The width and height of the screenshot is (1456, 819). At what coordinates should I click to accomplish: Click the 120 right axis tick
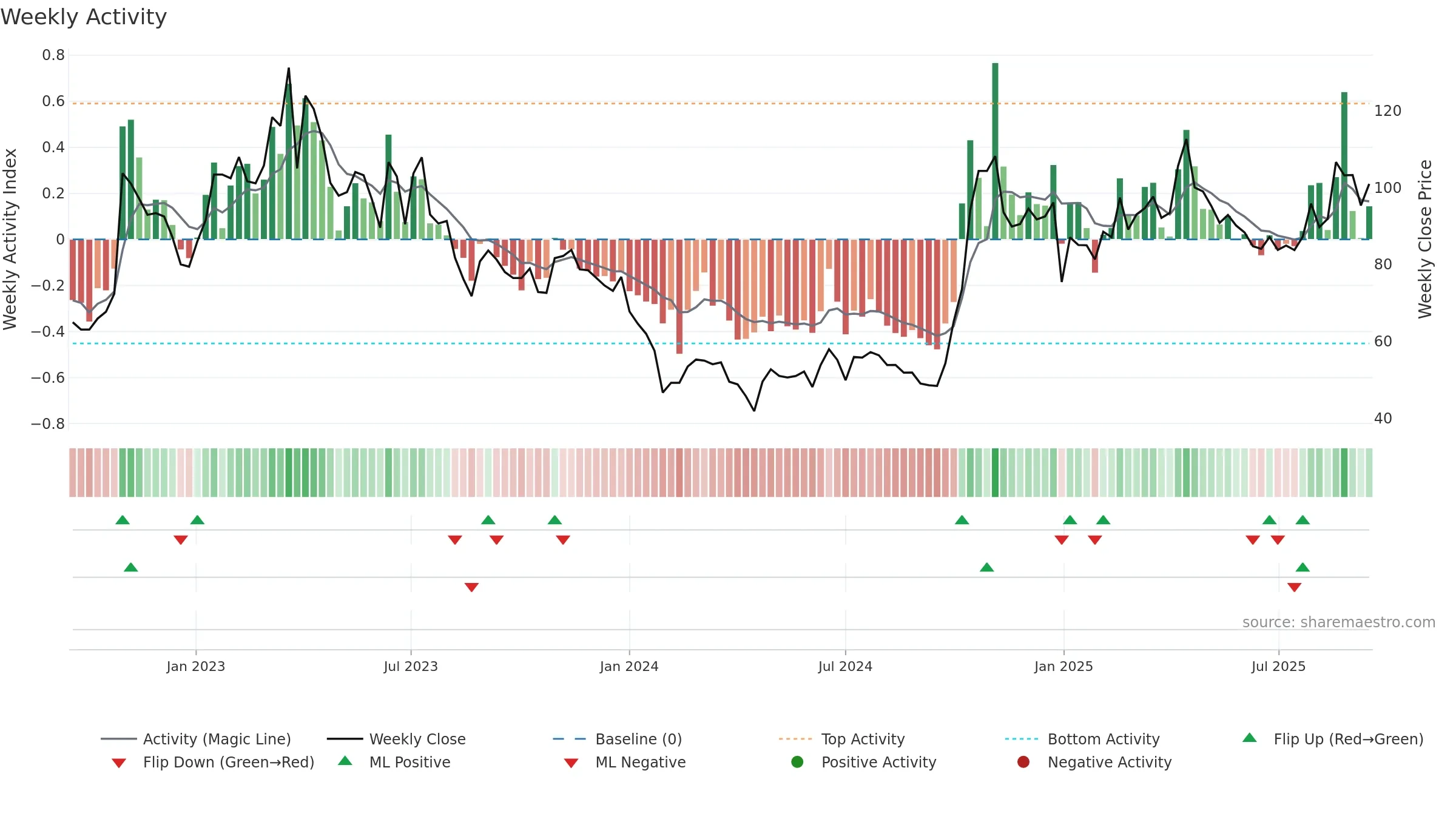coord(1388,111)
